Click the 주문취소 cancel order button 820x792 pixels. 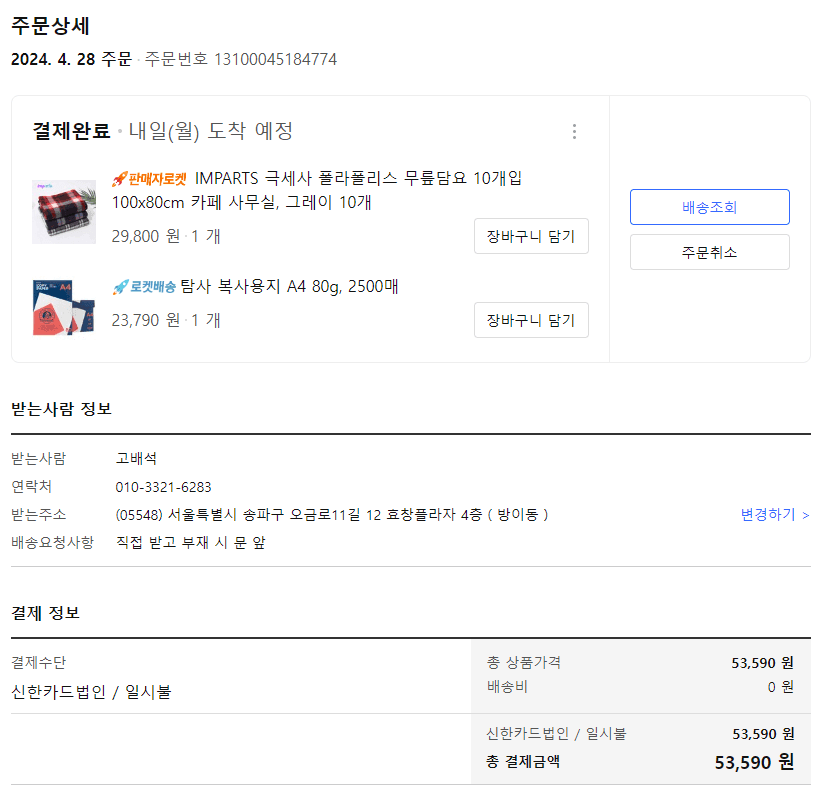709,252
